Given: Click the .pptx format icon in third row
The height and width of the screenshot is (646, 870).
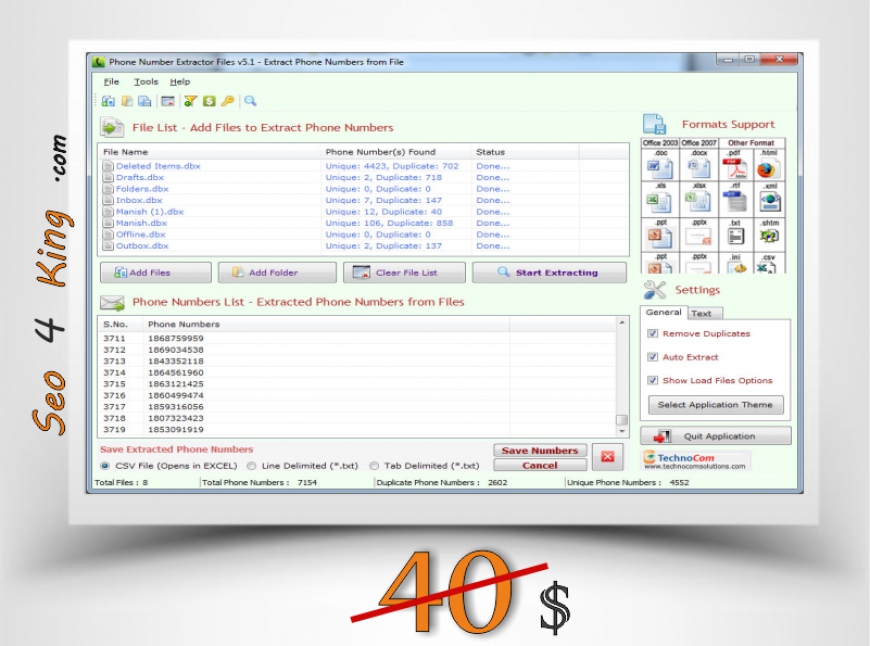Looking at the screenshot, I should pyautogui.click(x=699, y=237).
